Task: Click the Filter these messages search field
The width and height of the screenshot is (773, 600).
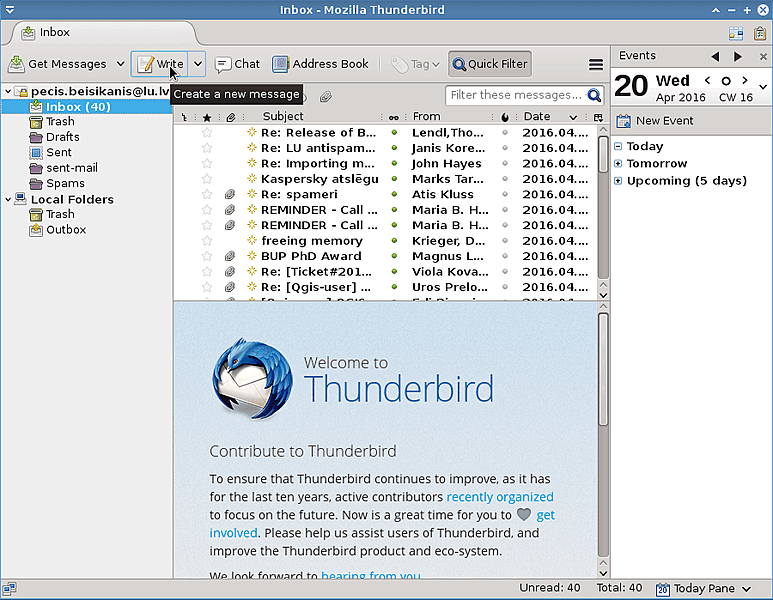Action: [x=516, y=95]
